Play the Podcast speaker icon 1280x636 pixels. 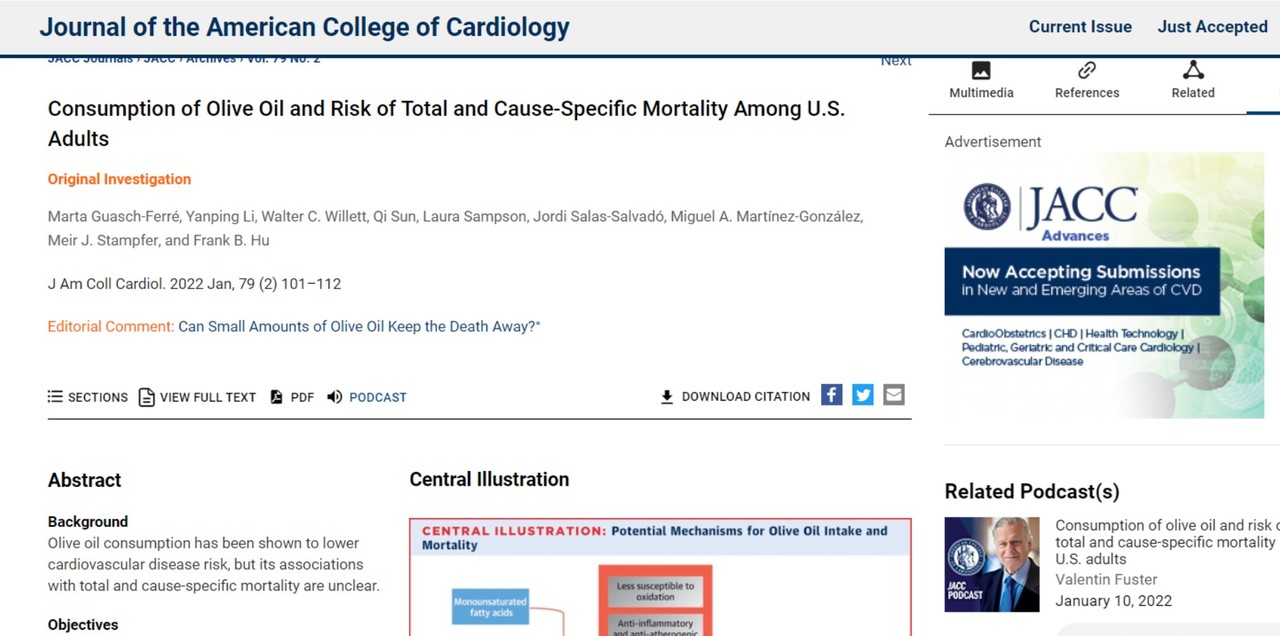pyautogui.click(x=335, y=397)
